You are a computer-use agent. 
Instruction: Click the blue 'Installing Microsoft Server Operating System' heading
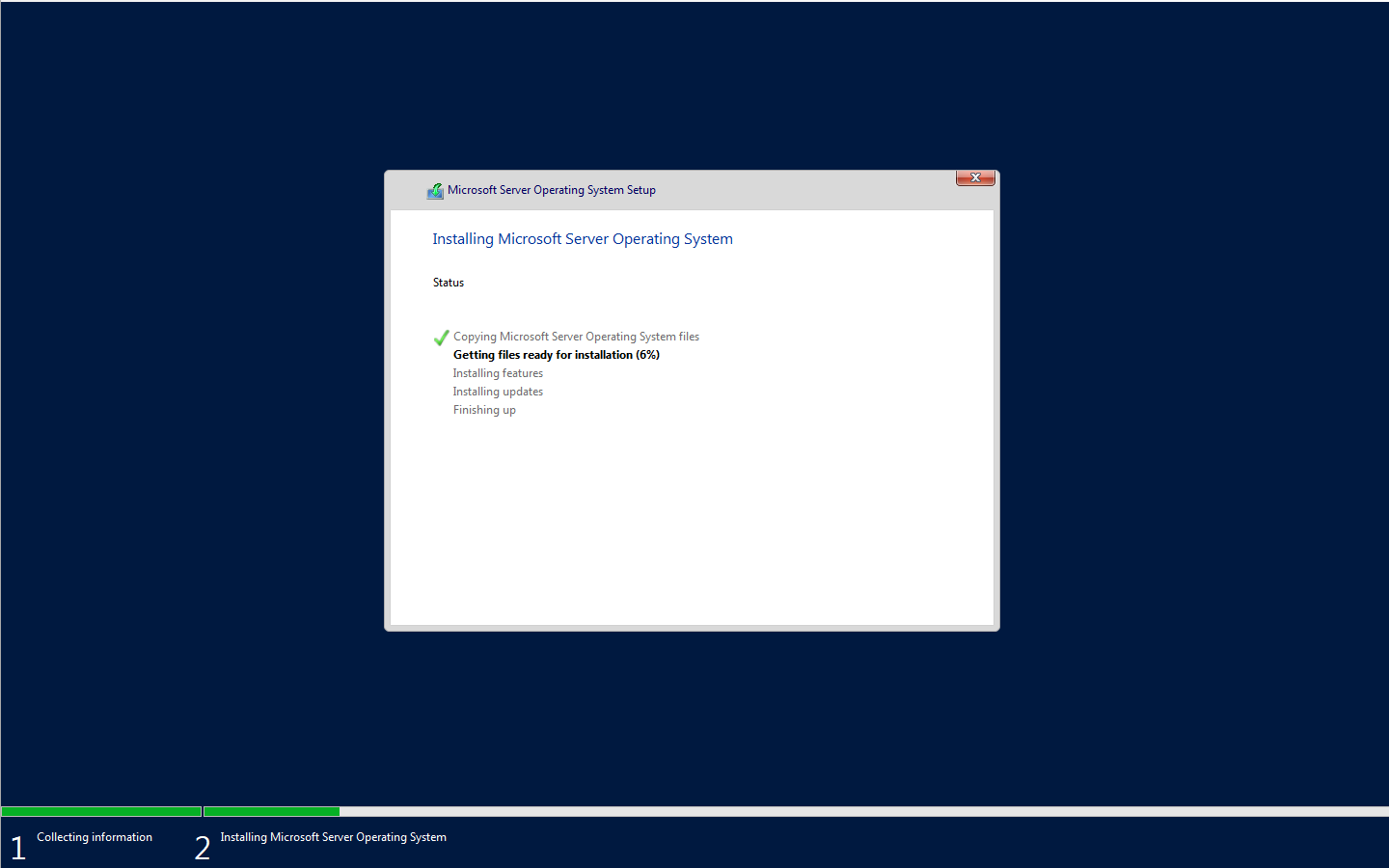pyautogui.click(x=582, y=239)
